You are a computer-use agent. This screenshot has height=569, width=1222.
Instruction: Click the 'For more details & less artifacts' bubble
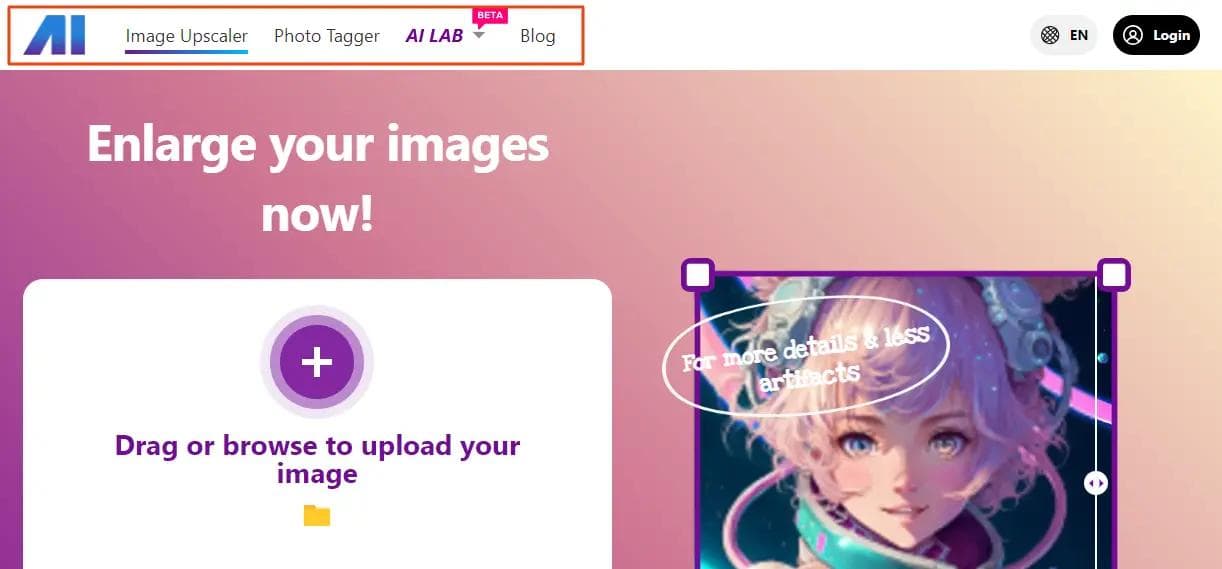pos(806,355)
